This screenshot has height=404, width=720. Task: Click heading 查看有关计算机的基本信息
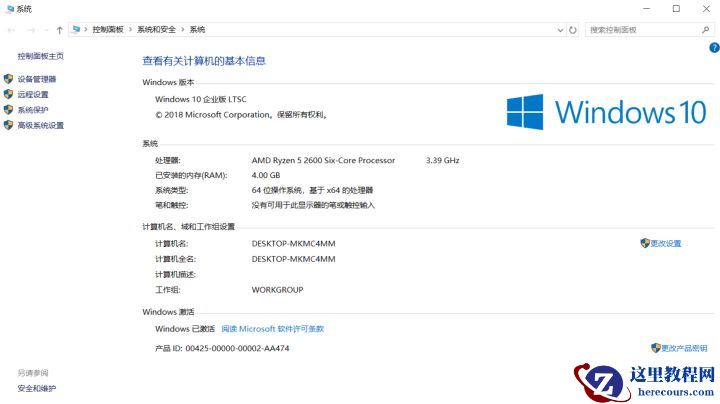tap(204, 61)
